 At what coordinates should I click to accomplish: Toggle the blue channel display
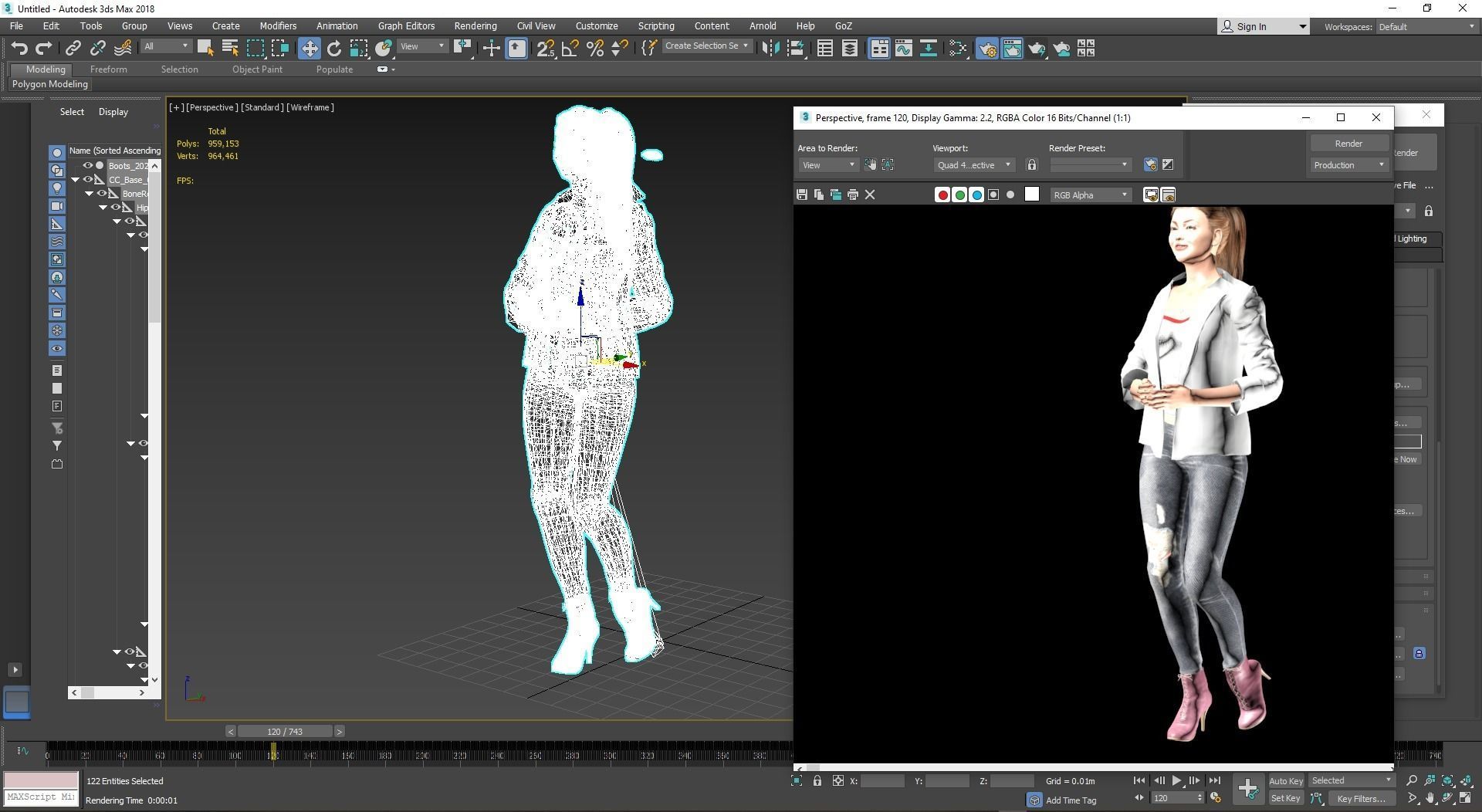click(x=976, y=195)
